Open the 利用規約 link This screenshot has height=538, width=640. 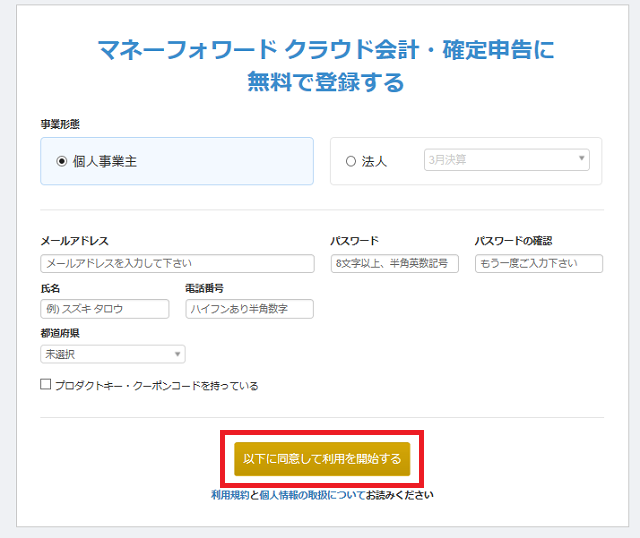230,495
